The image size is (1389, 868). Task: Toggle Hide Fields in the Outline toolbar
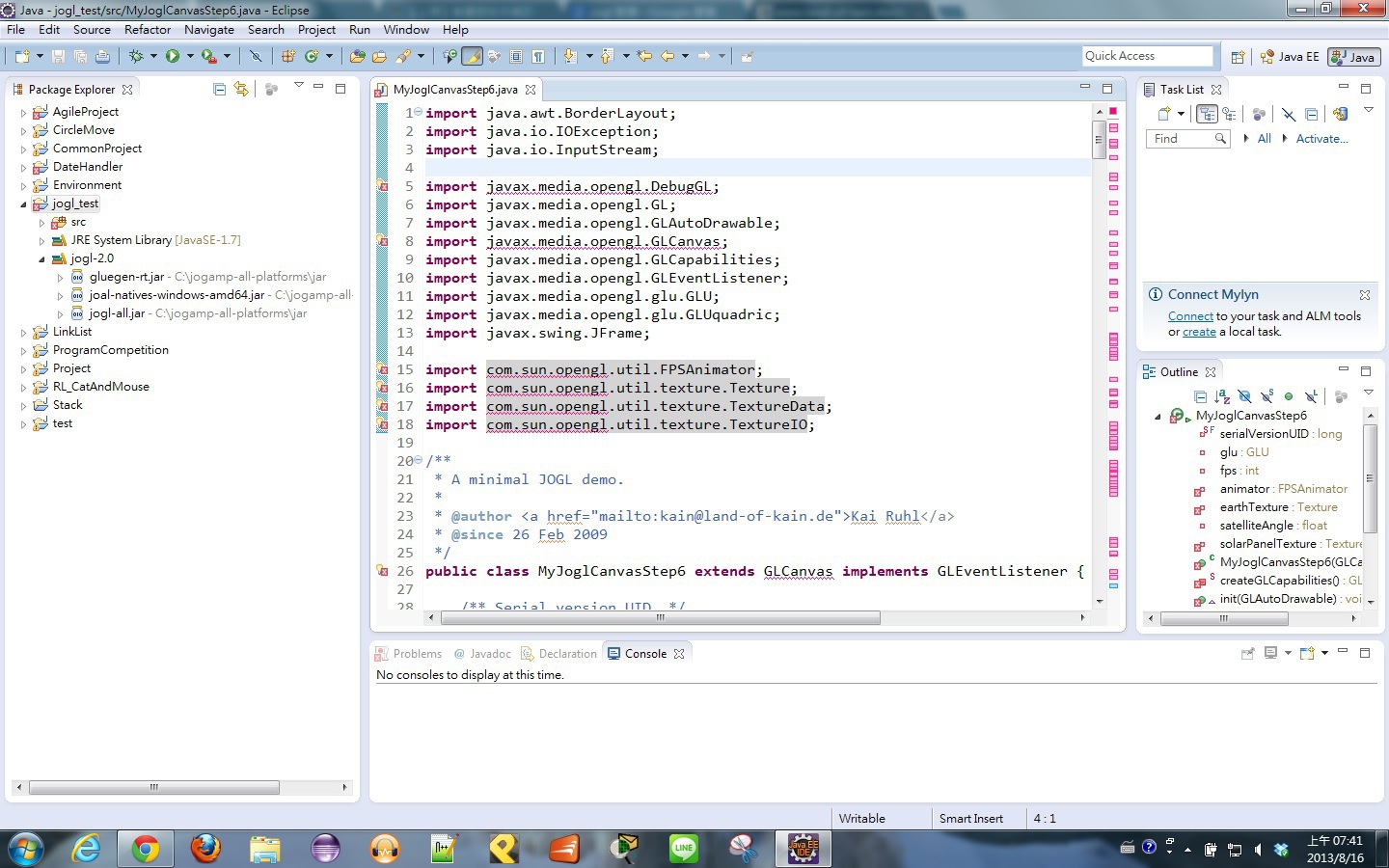(1244, 396)
